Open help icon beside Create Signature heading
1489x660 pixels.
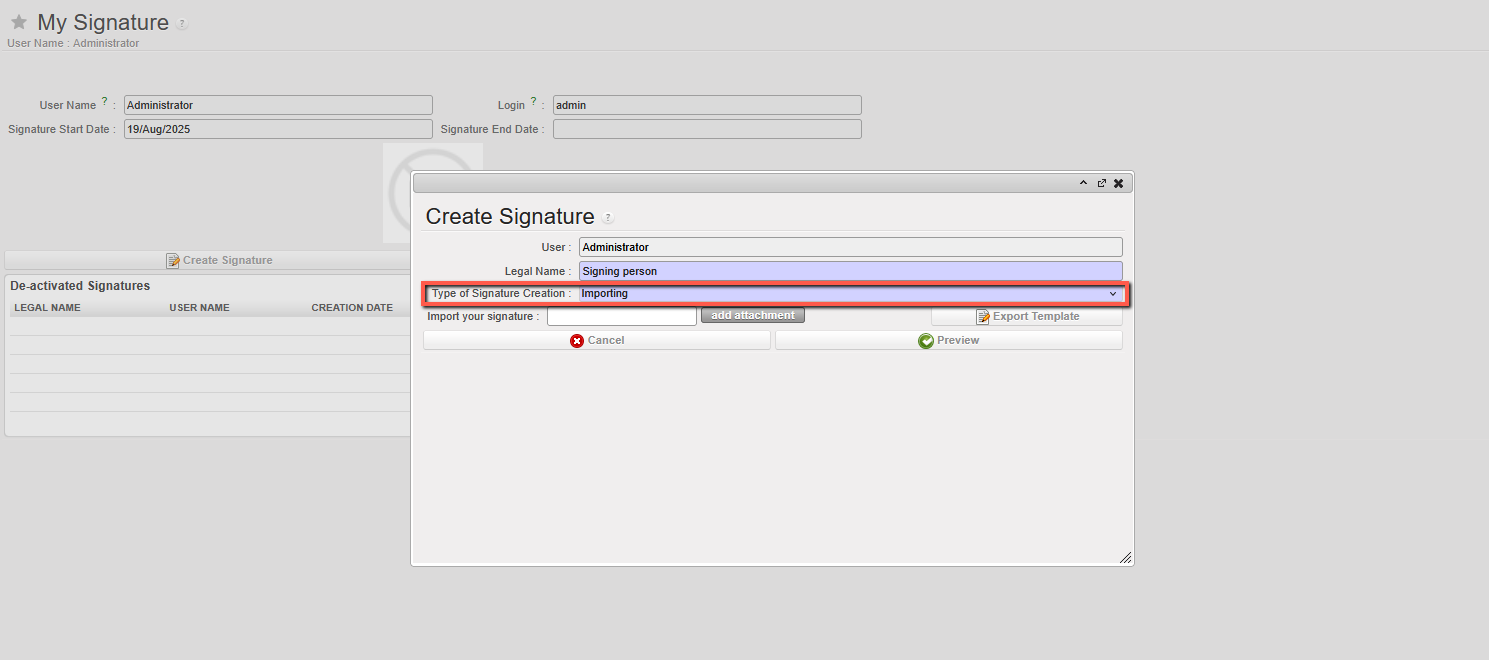(x=608, y=217)
